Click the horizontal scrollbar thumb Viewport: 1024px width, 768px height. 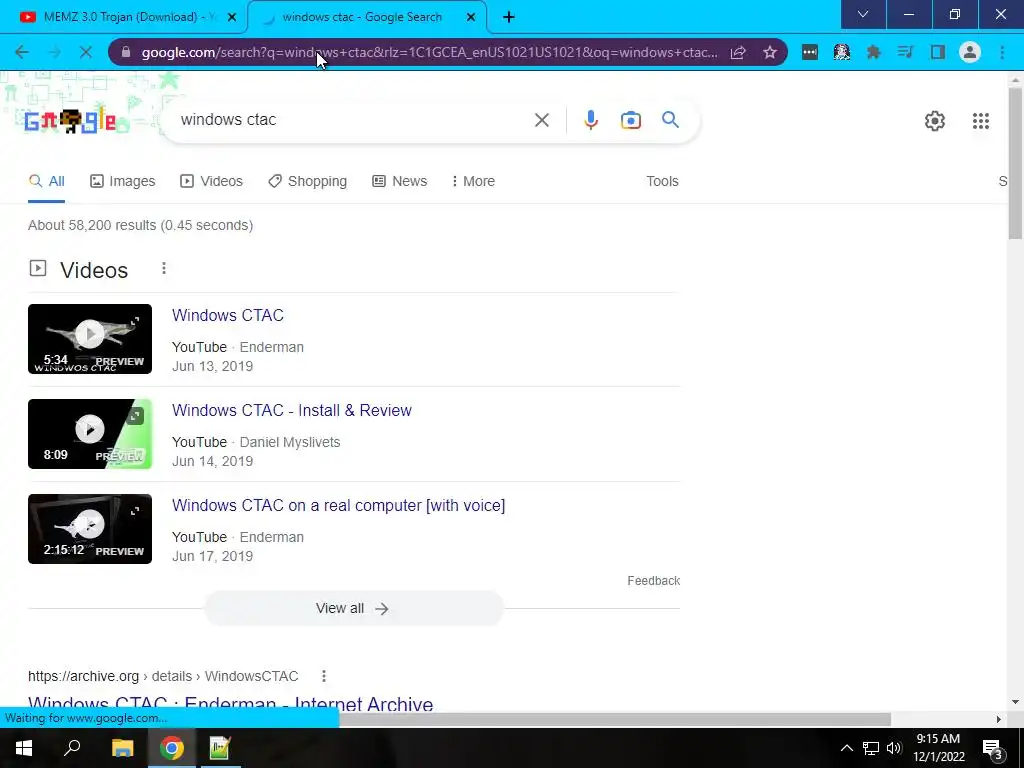click(615, 719)
